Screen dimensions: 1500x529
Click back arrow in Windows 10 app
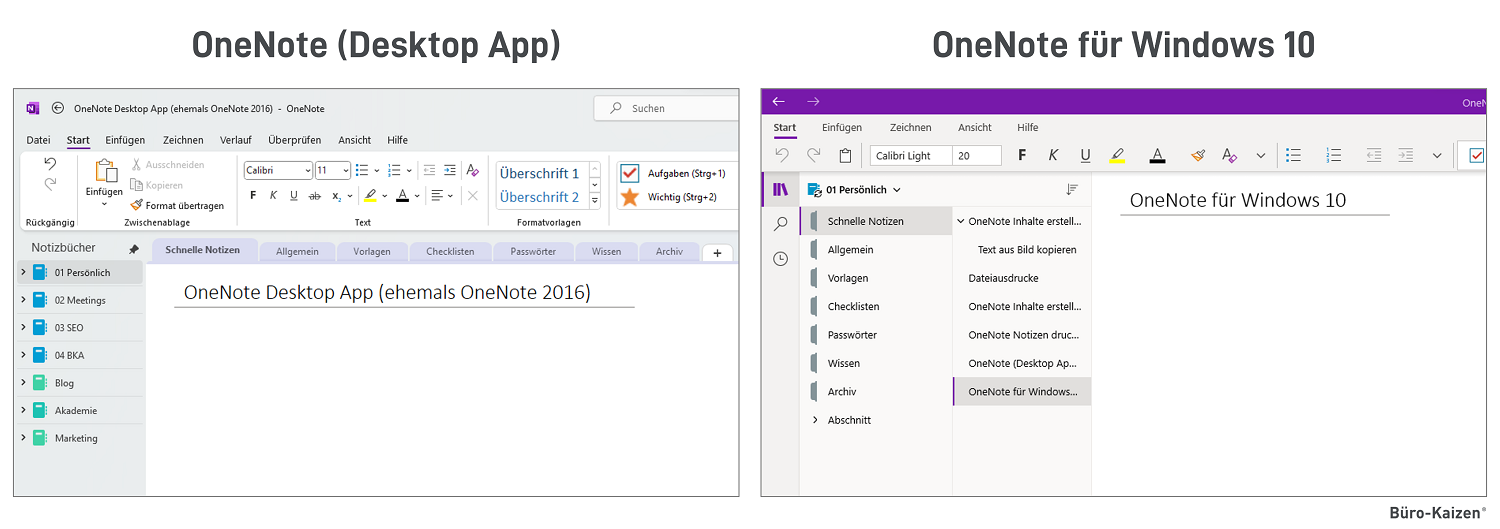[x=779, y=102]
